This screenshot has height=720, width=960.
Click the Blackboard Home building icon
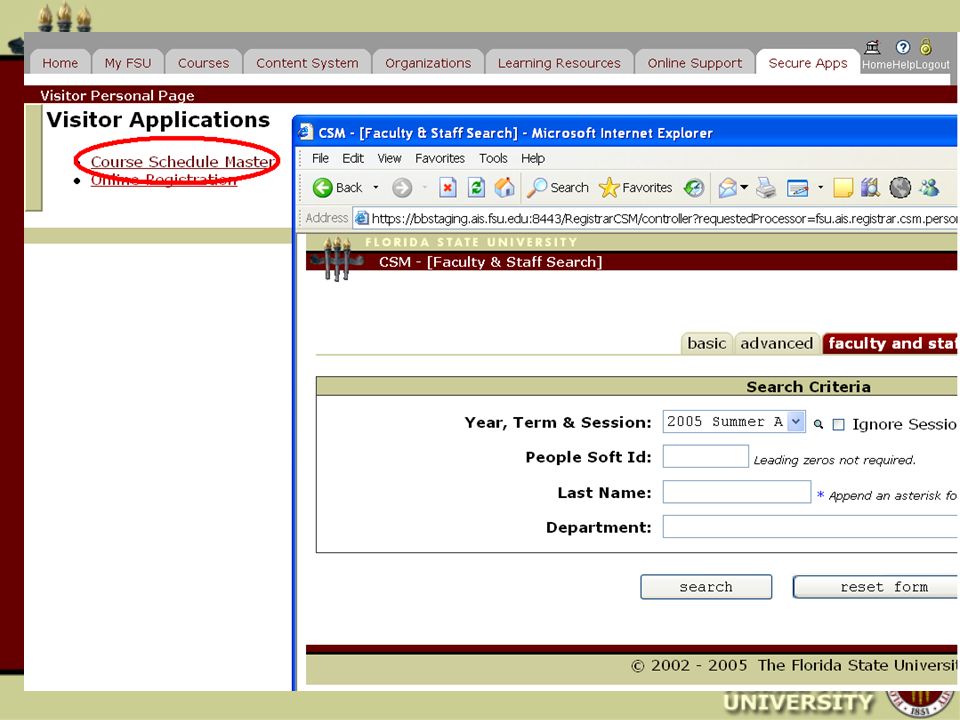coord(872,47)
